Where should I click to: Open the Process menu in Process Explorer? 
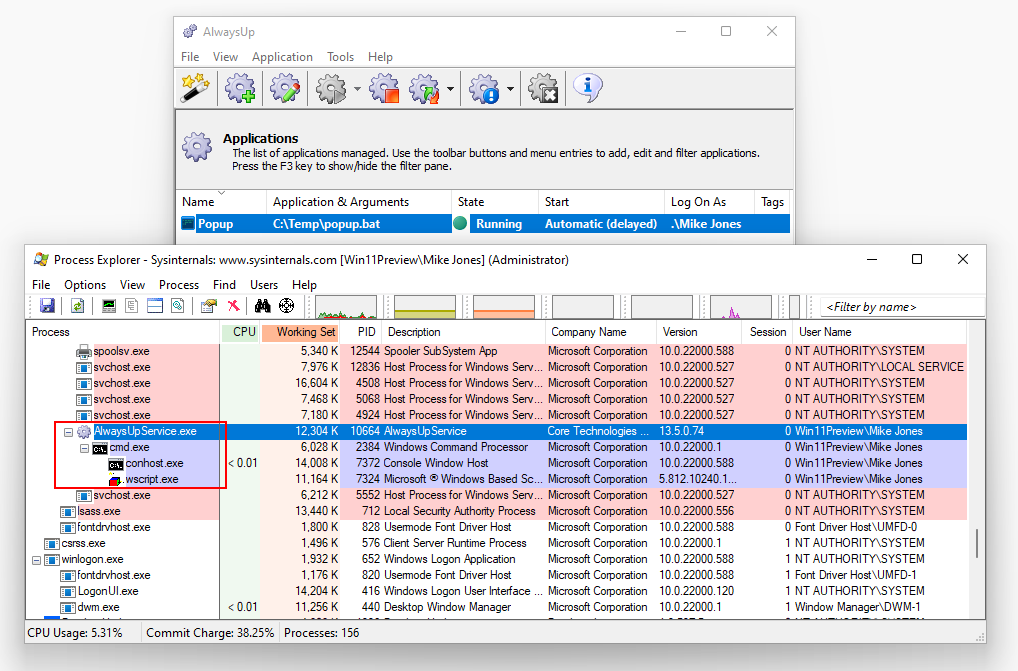[x=179, y=285]
